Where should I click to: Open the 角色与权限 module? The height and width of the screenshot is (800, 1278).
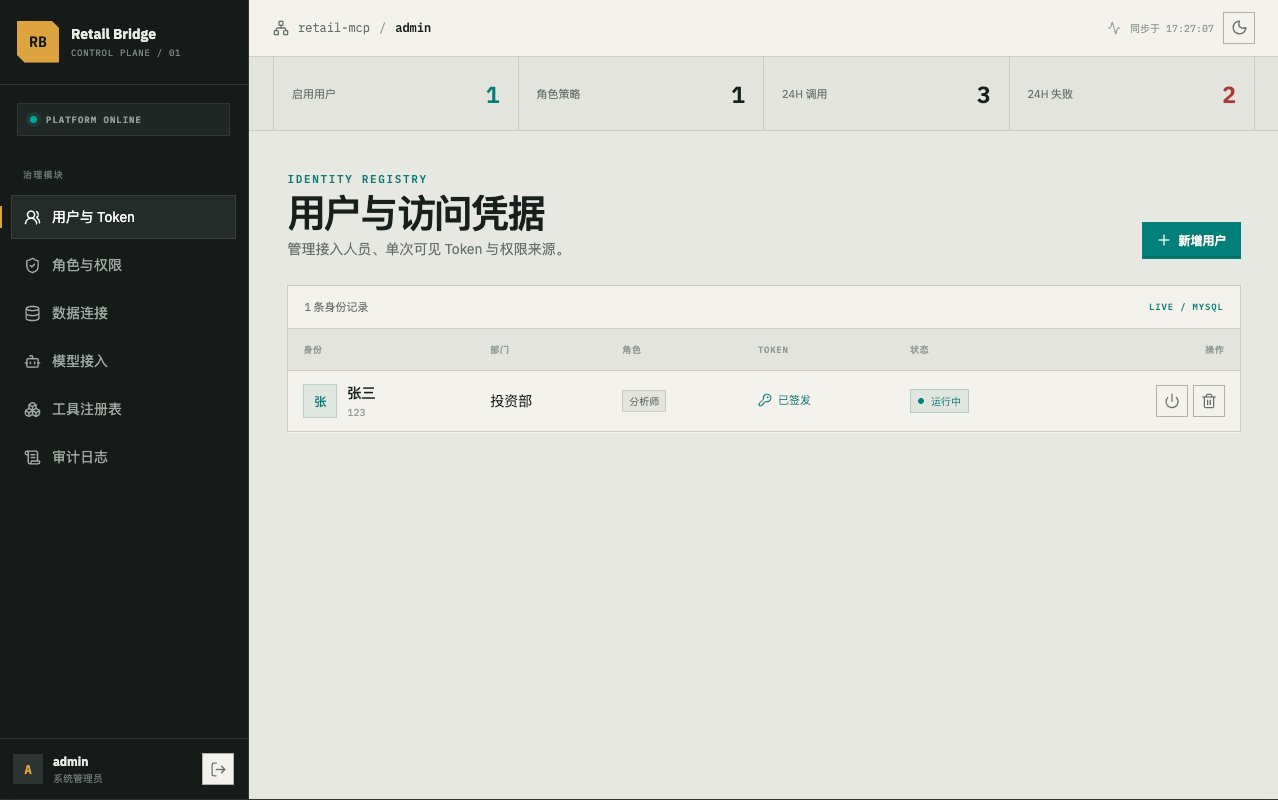(123, 265)
